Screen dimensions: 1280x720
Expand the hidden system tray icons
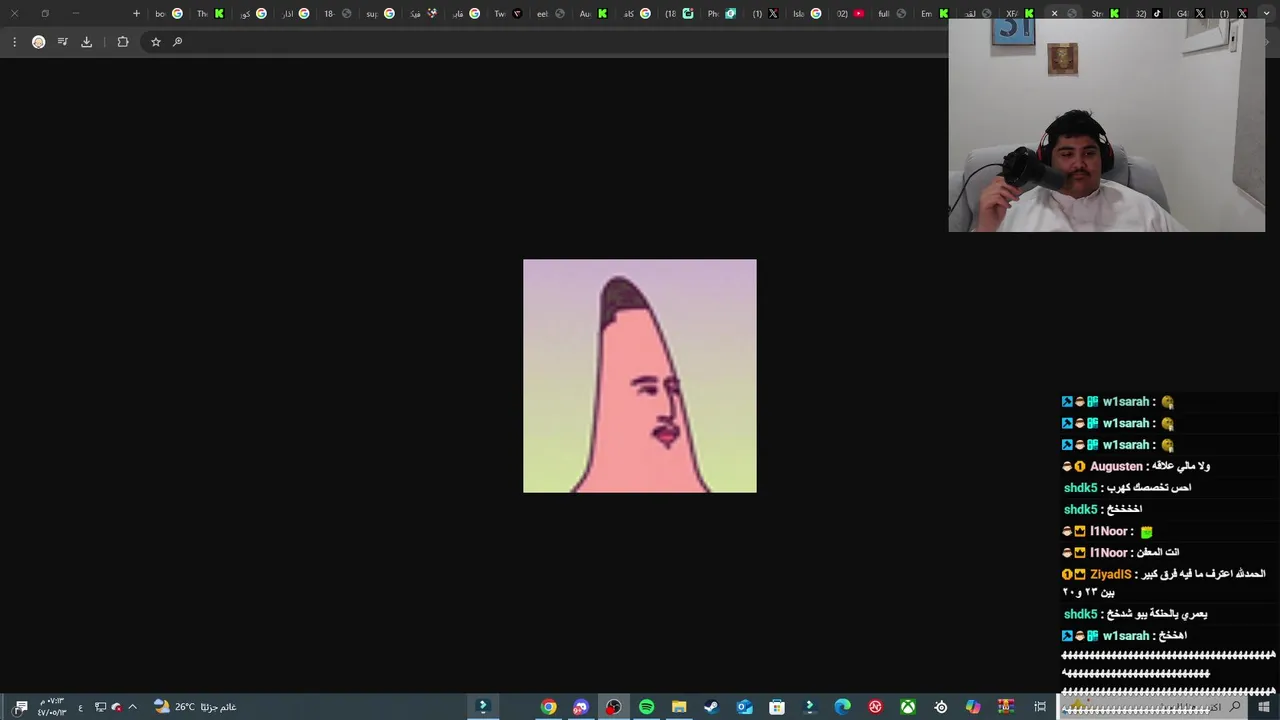132,707
